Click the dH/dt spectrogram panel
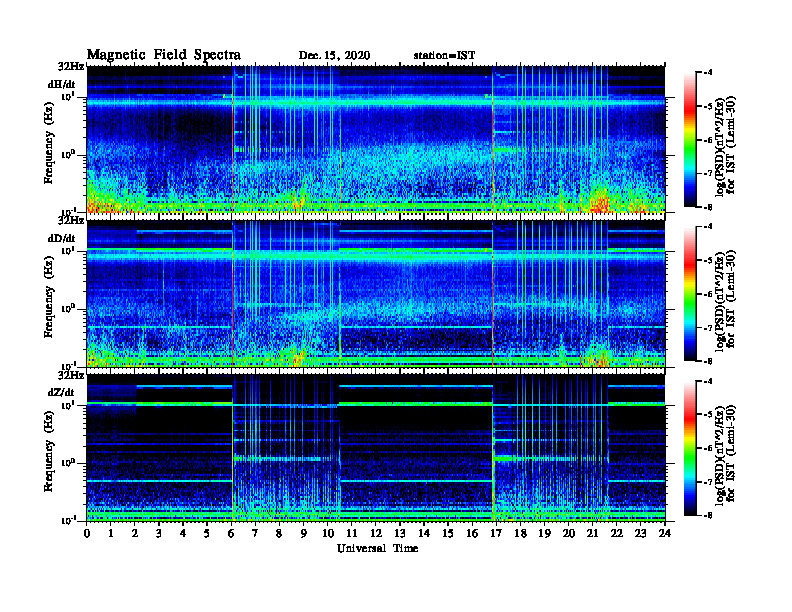The image size is (792, 612). pos(376,139)
